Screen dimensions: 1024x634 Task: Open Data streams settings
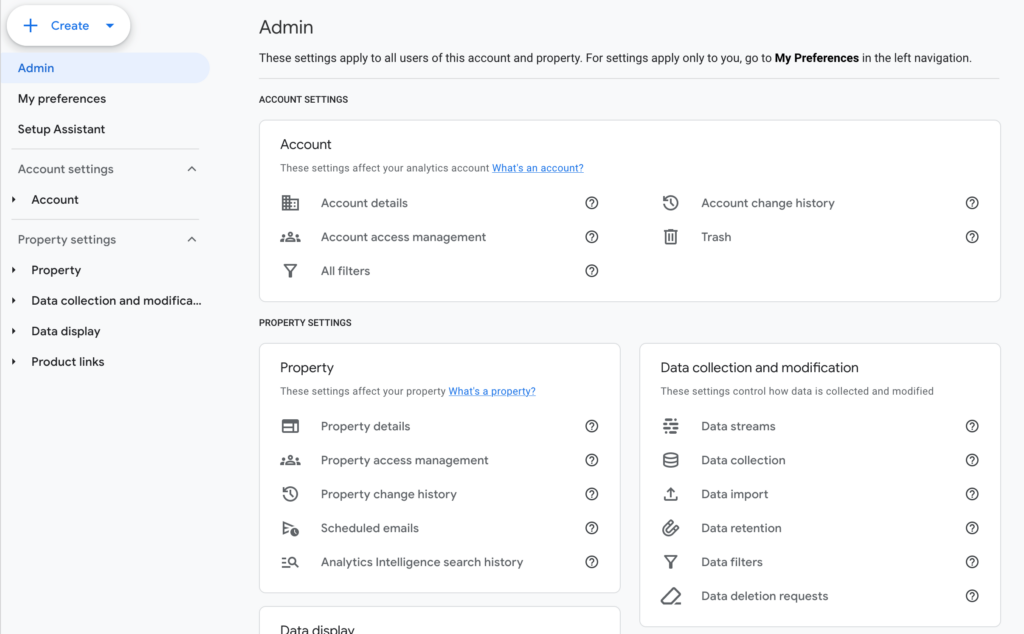coord(738,426)
